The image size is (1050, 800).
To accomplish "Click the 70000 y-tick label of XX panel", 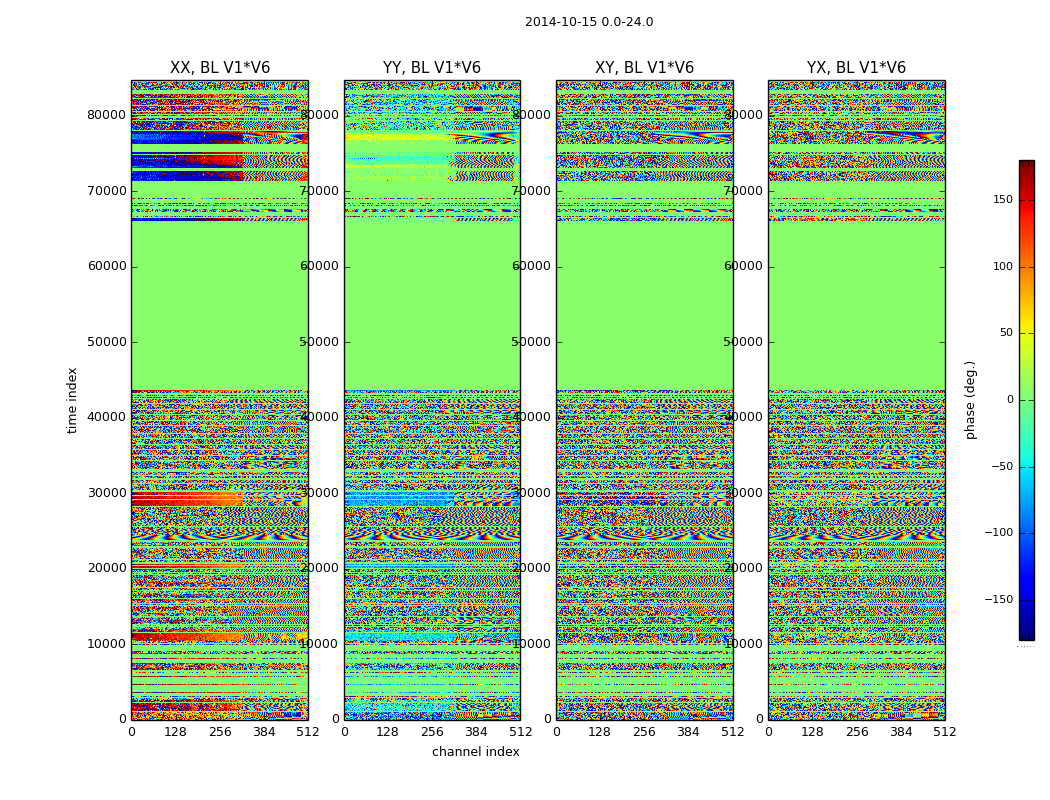I will (106, 191).
